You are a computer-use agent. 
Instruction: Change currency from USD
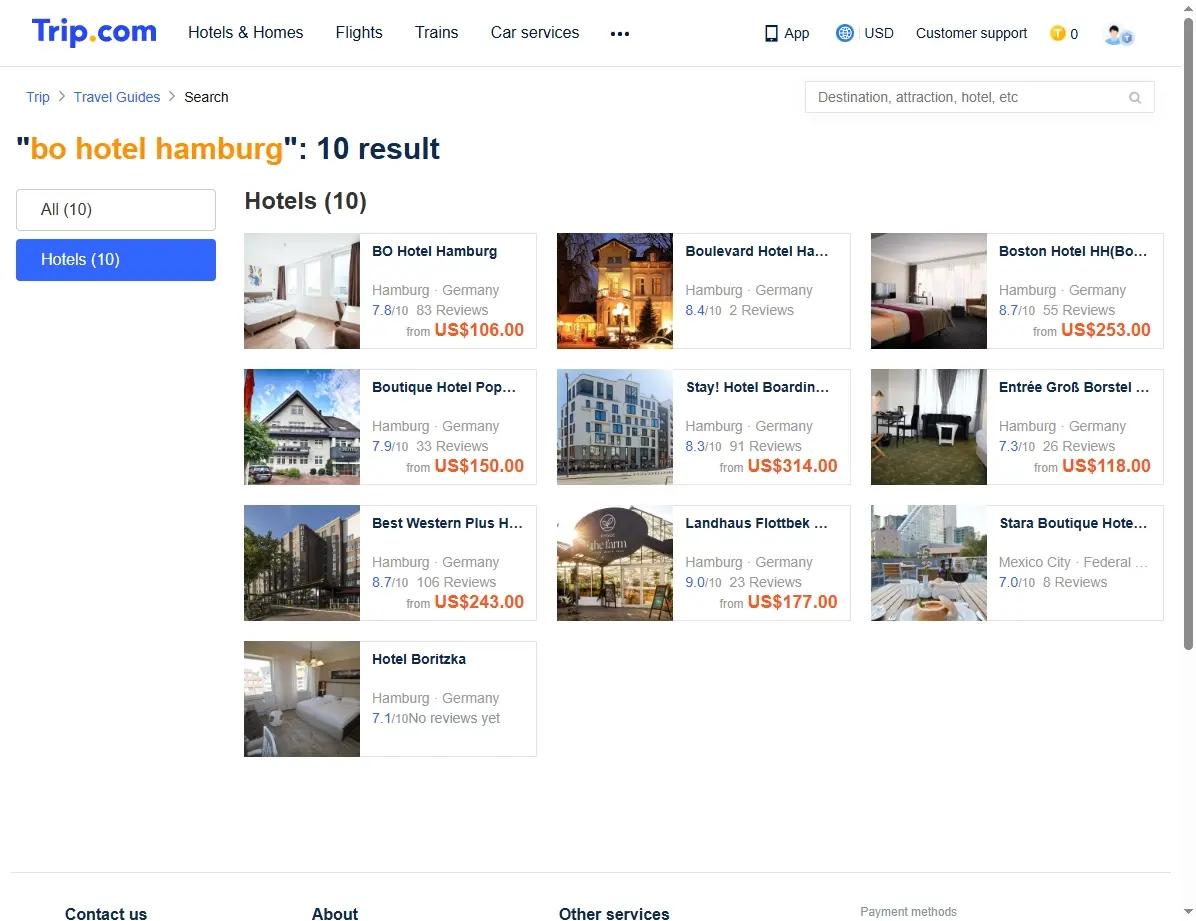click(x=879, y=34)
